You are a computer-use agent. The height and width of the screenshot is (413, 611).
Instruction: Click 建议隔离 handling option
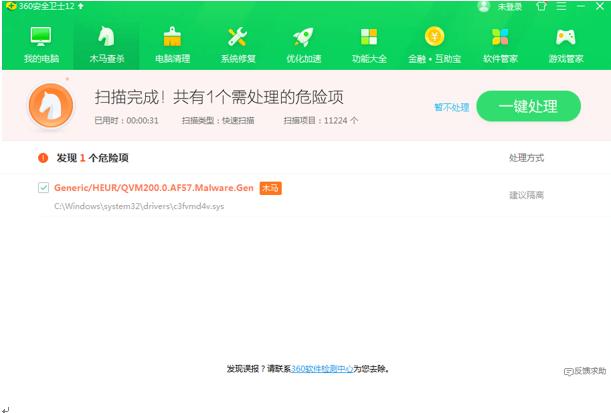click(526, 195)
